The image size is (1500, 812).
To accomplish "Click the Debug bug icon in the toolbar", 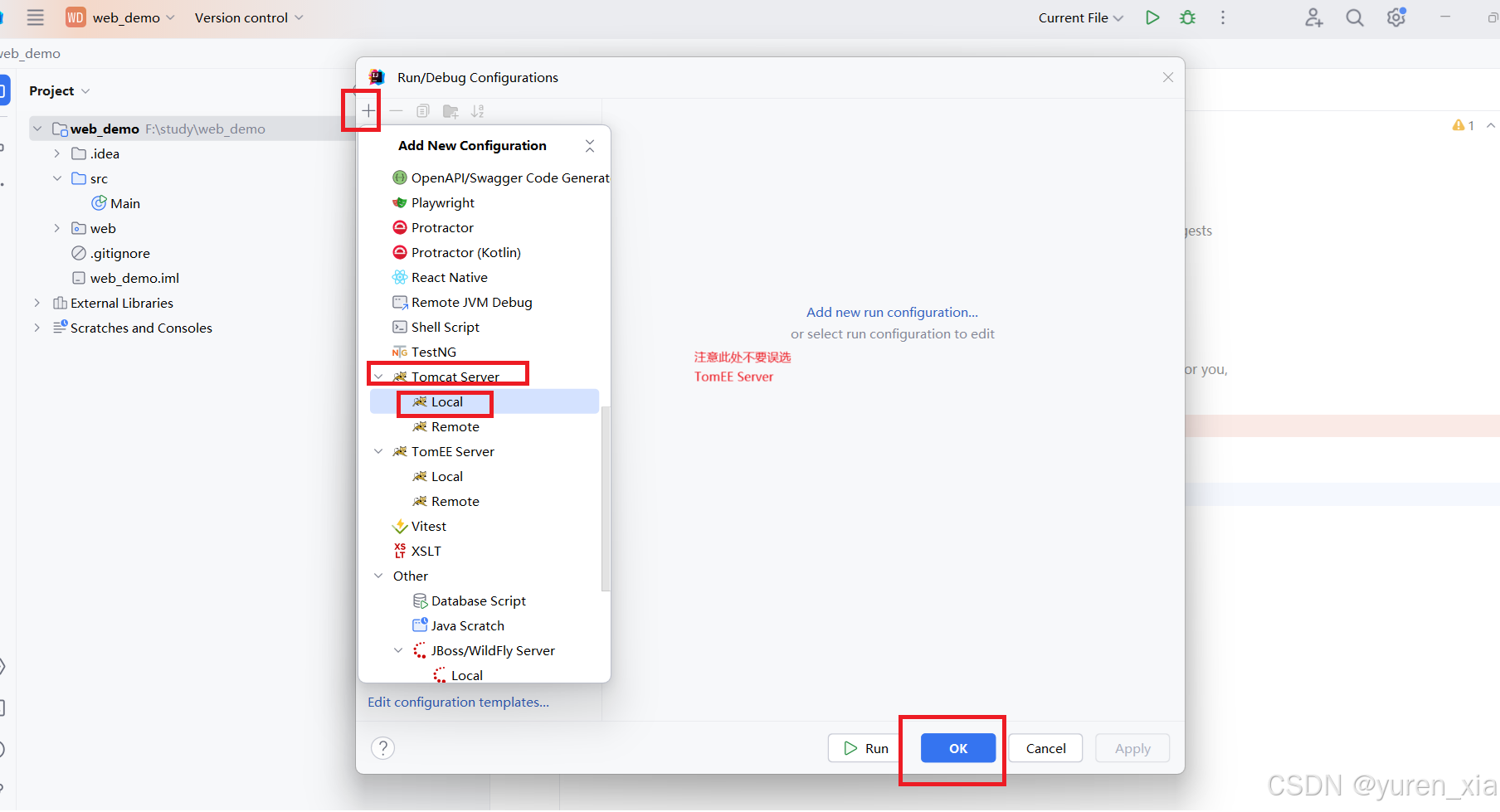I will pos(1188,17).
